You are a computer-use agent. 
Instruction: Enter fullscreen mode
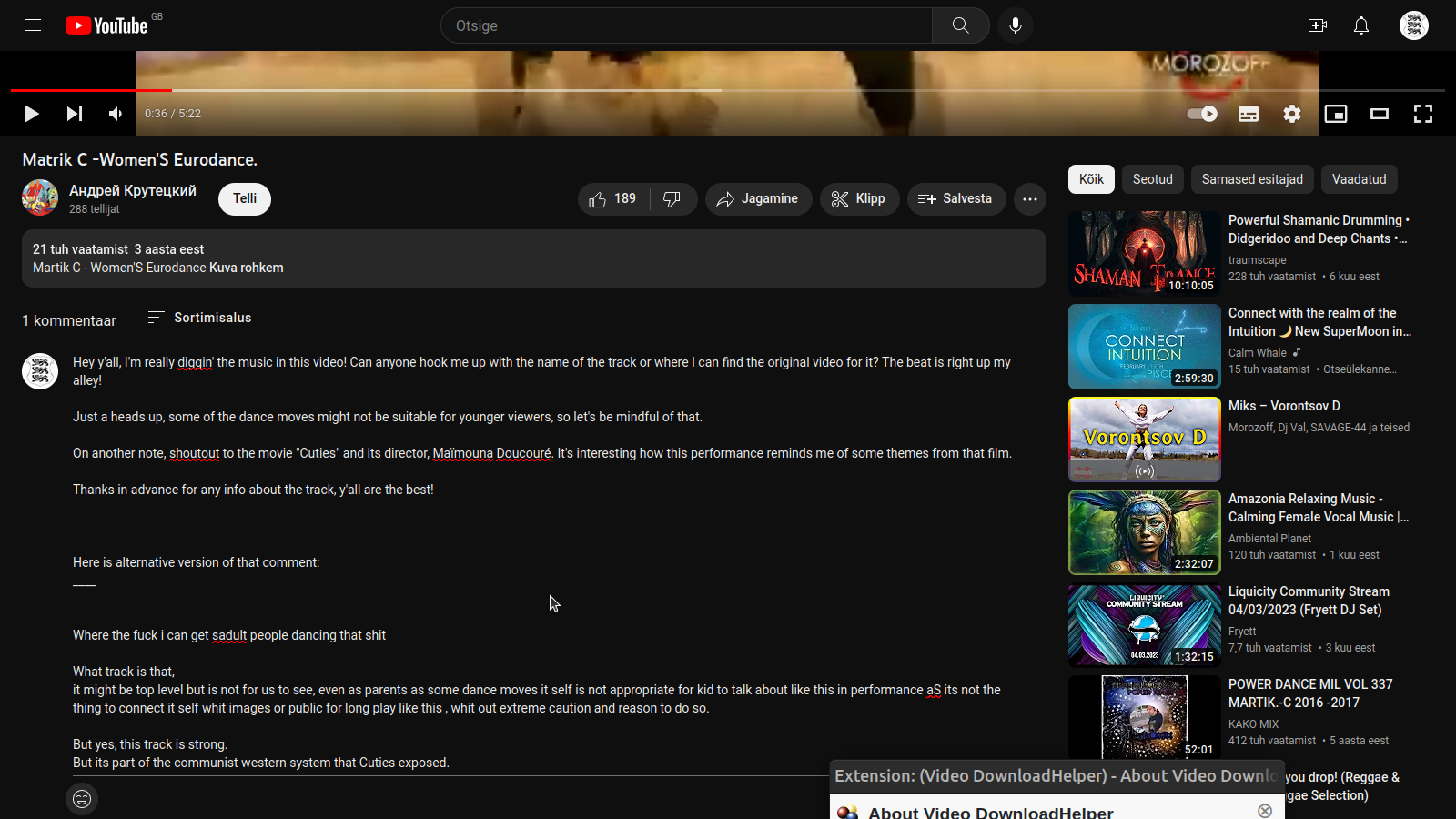[x=1423, y=114]
